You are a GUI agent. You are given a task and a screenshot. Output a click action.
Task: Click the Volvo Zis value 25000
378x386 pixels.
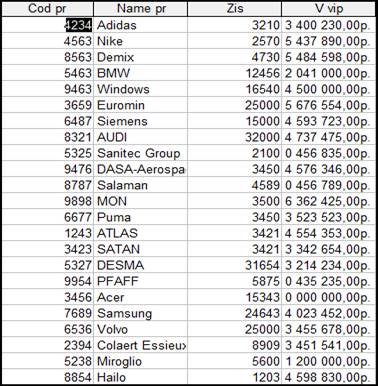235,329
